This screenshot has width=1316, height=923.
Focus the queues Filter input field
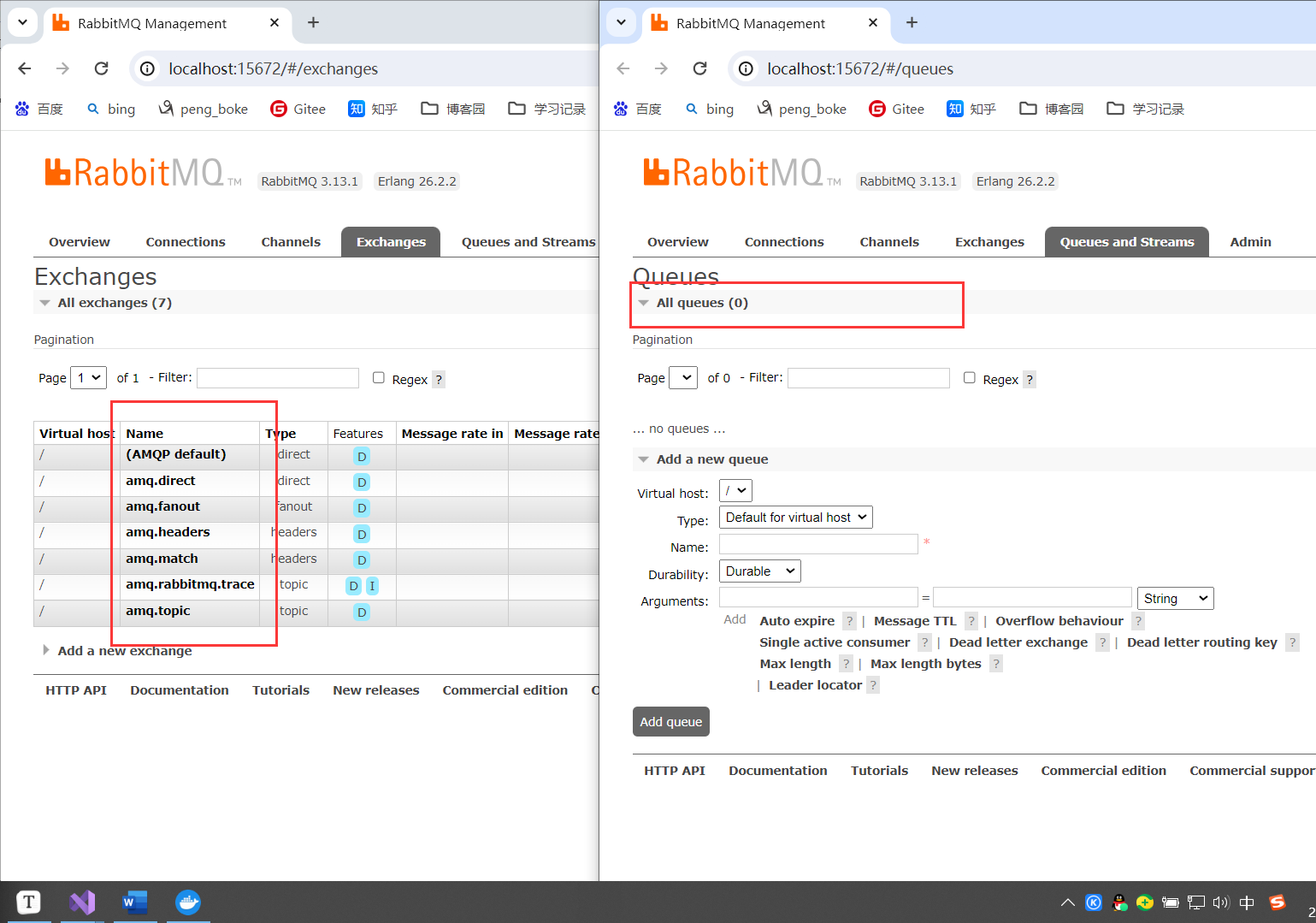[x=869, y=378]
